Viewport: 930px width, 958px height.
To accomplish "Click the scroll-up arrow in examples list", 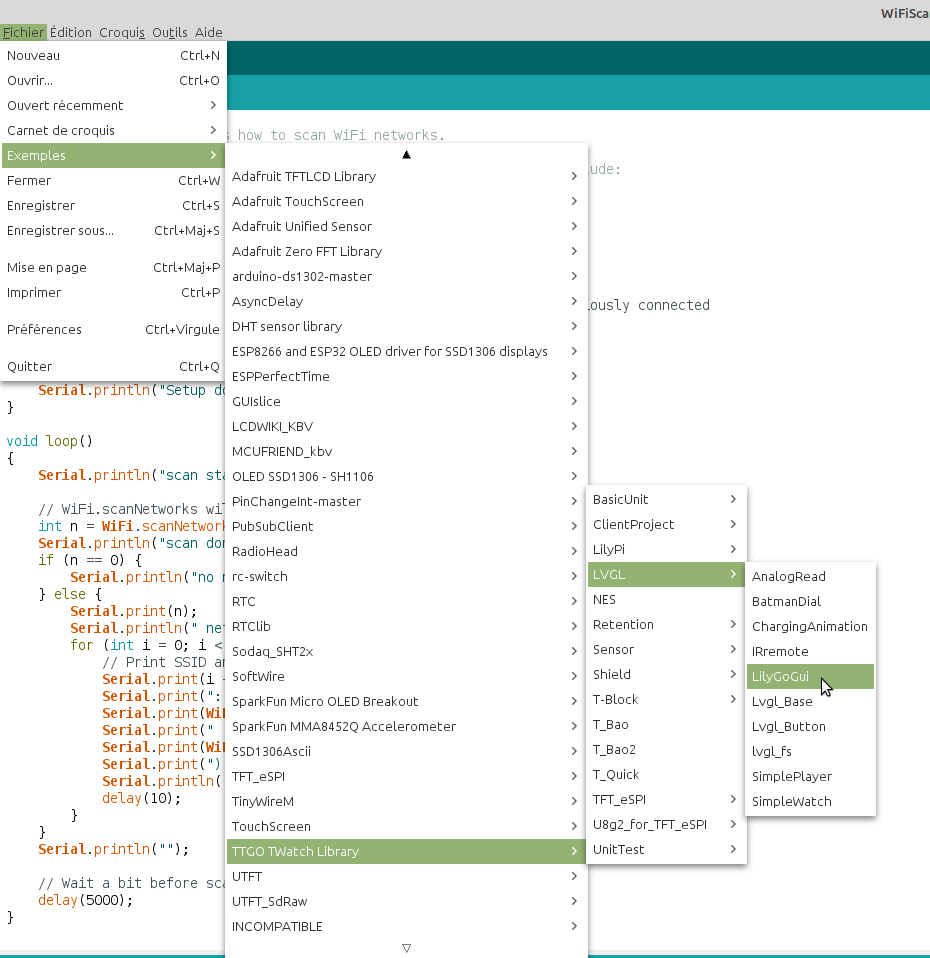I will click(x=406, y=155).
